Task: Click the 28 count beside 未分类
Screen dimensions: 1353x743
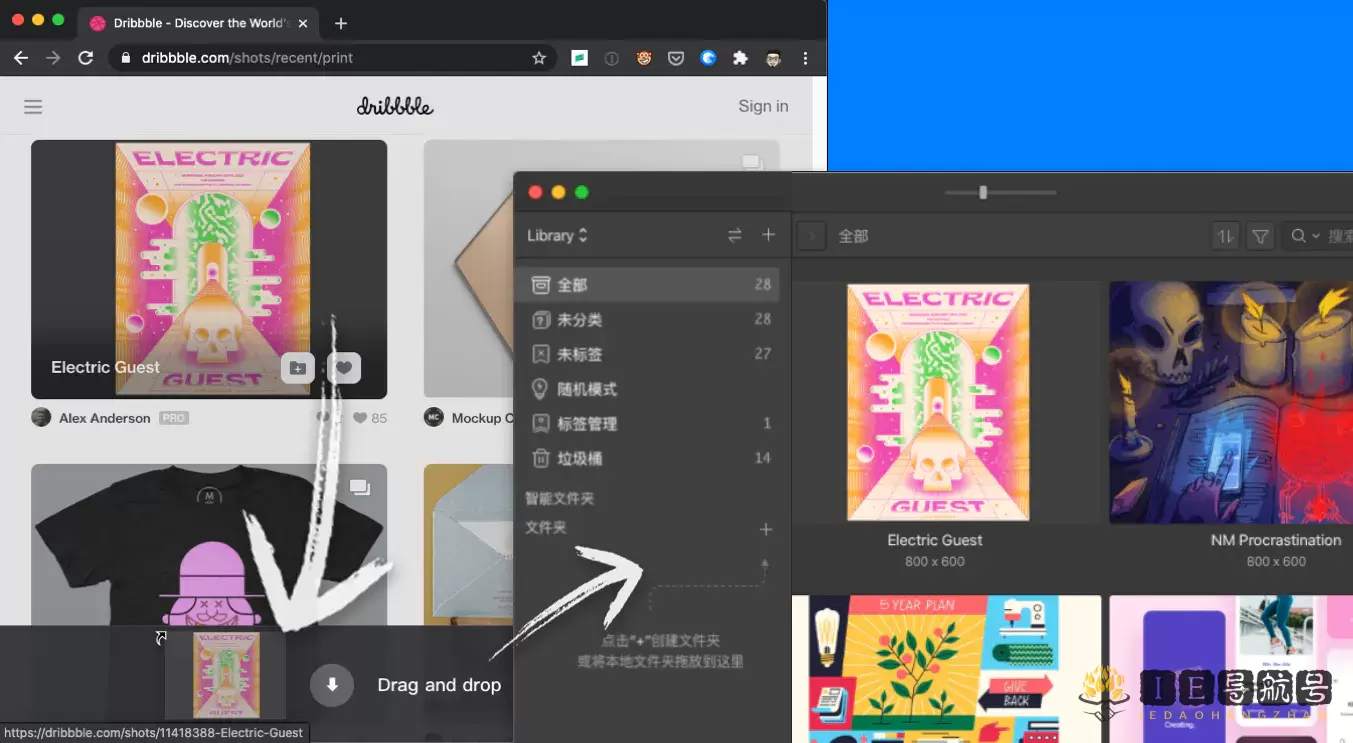Action: (763, 319)
